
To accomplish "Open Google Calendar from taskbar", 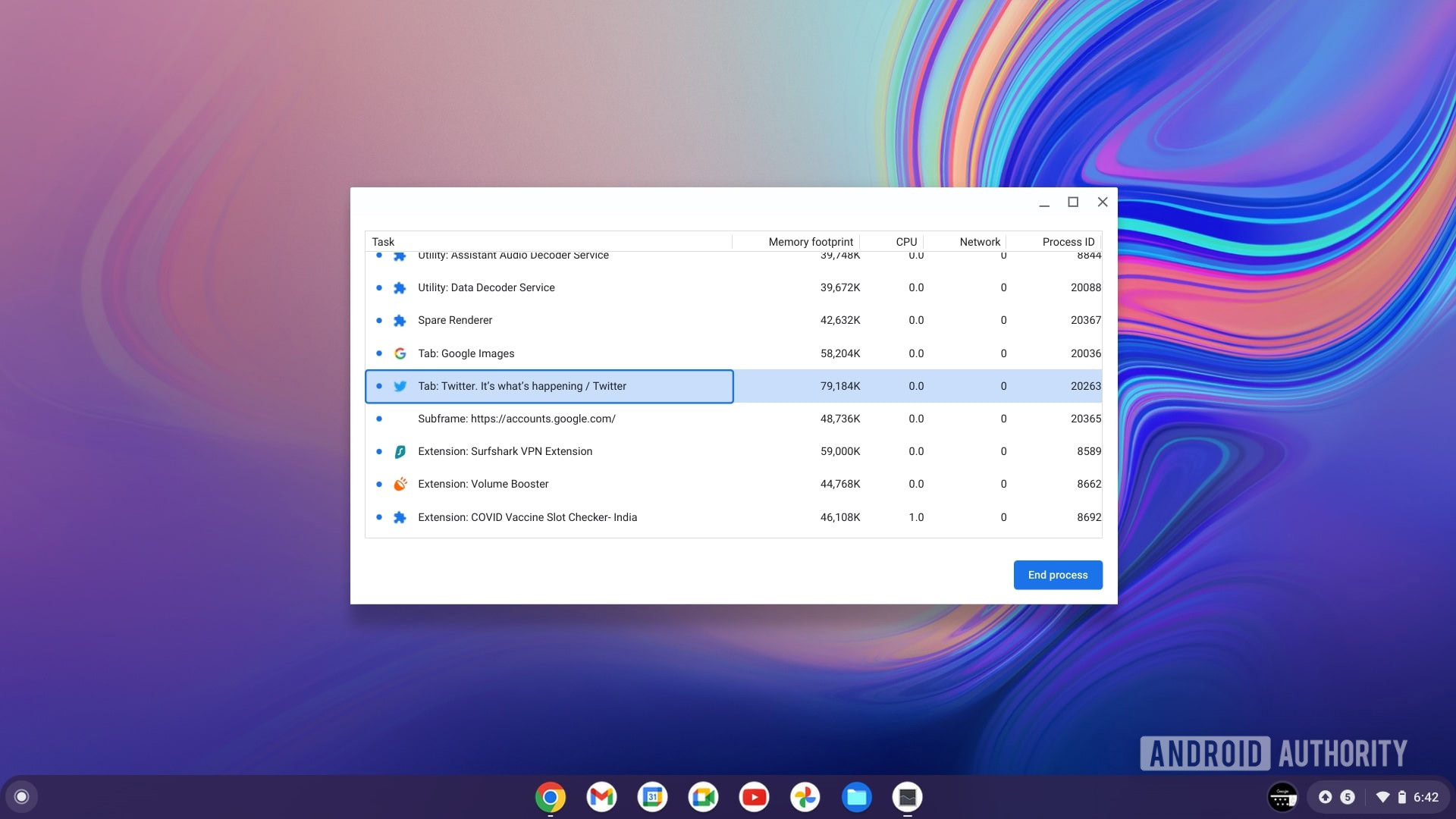I will tap(652, 797).
